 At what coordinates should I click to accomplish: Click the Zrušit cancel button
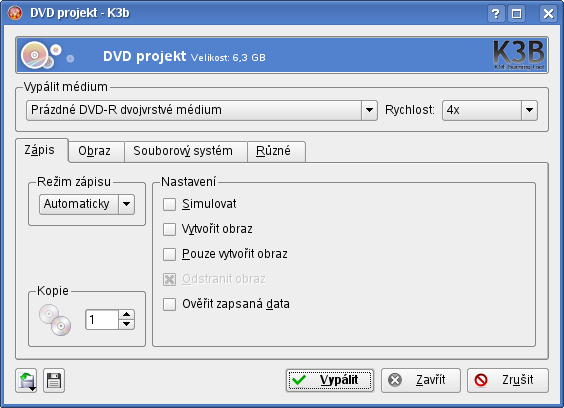coord(508,380)
